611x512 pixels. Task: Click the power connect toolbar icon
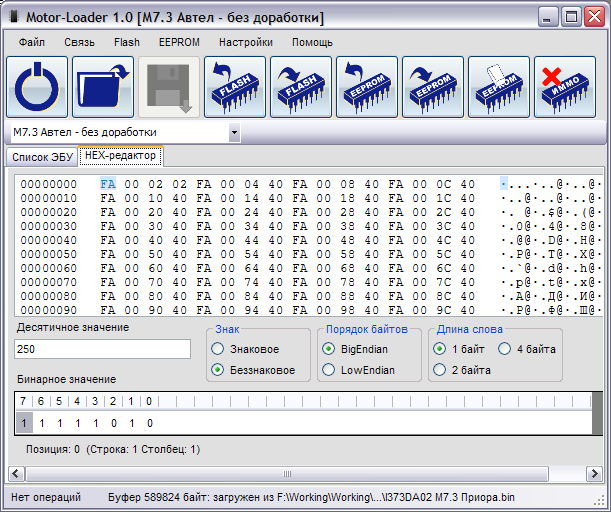click(38, 88)
